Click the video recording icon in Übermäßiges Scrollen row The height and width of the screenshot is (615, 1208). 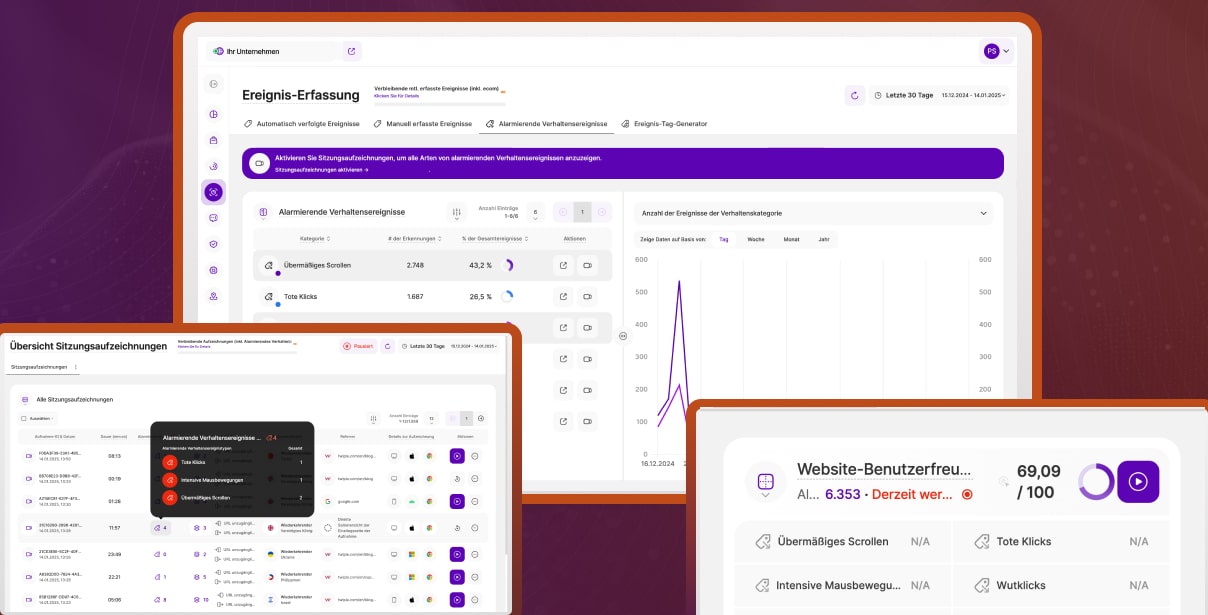coord(587,266)
